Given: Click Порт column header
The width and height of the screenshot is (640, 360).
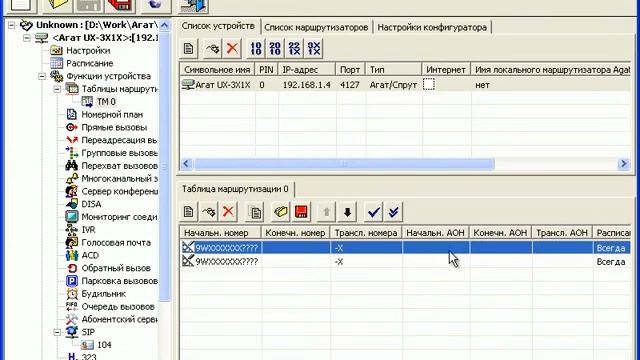Looking at the screenshot, I should tap(350, 70).
